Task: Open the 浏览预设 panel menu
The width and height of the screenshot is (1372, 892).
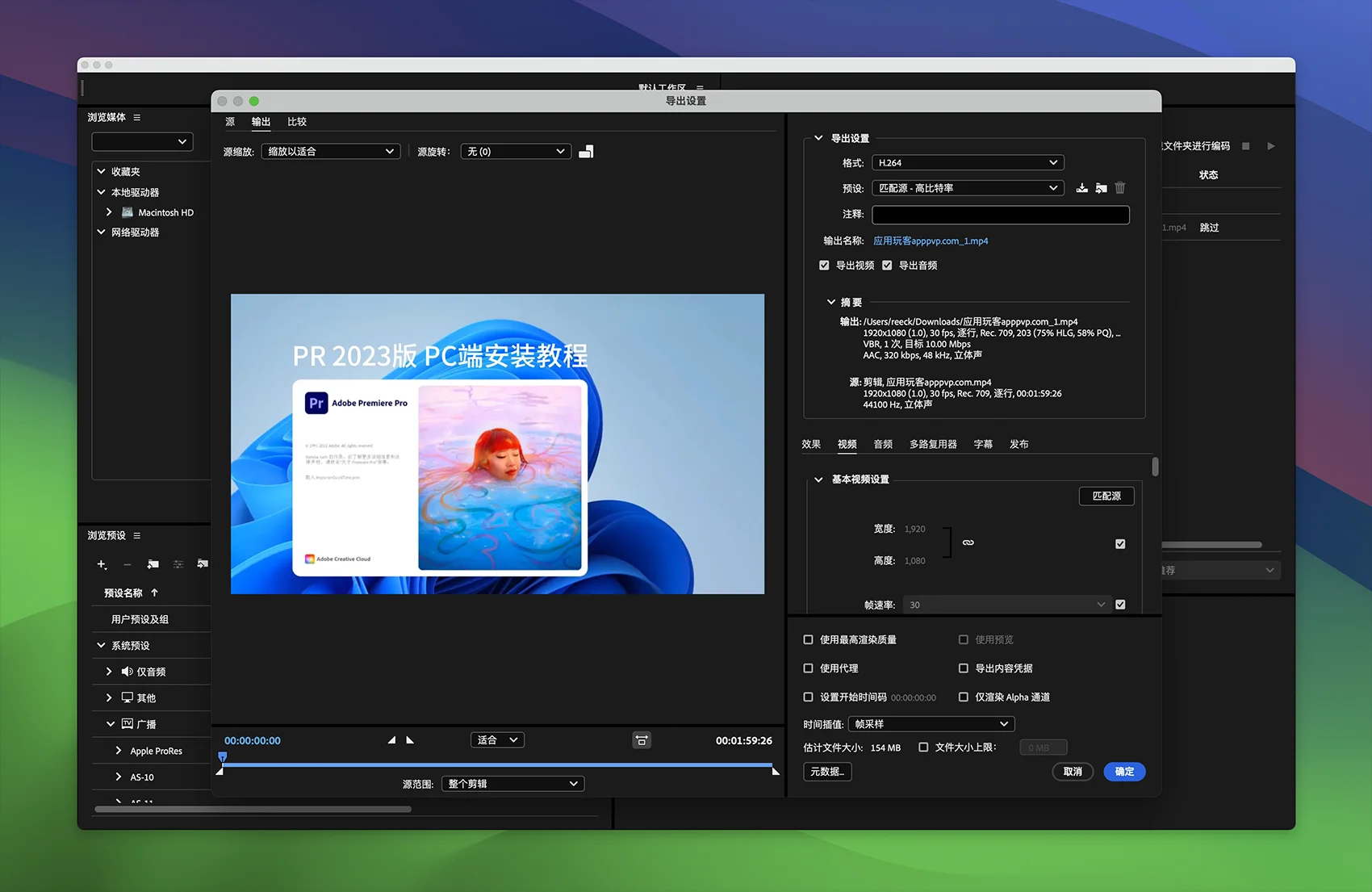Action: coord(137,536)
